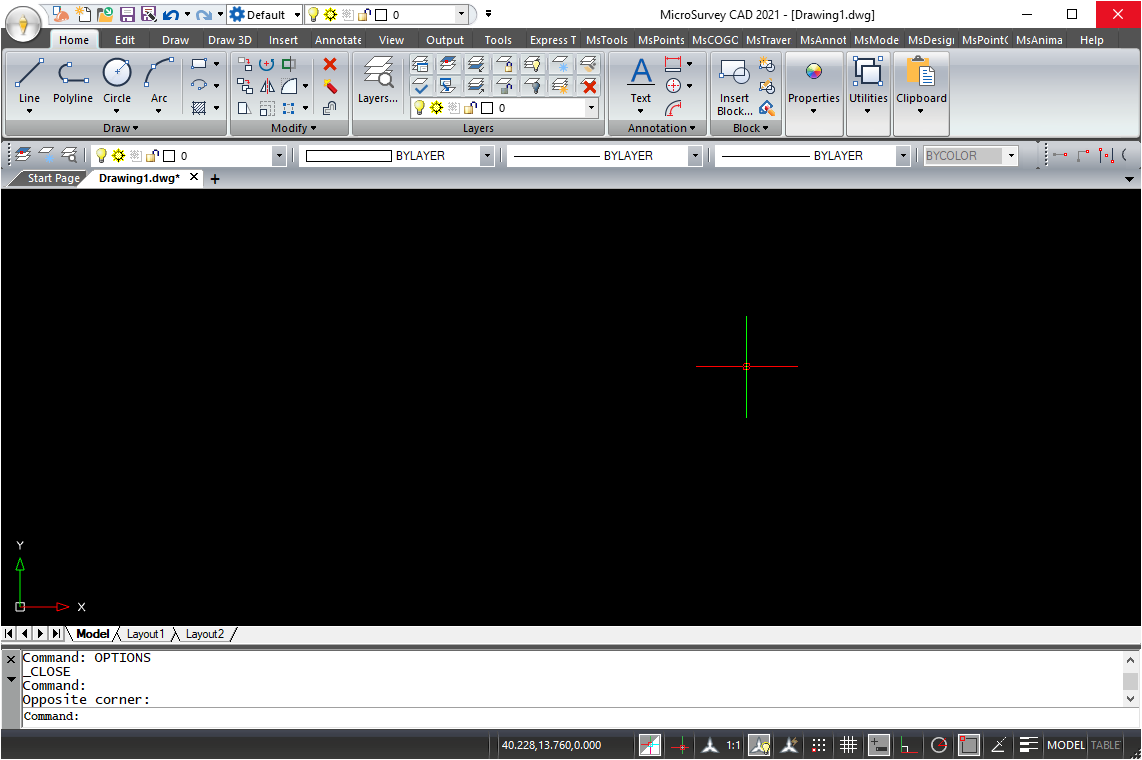
Task: Toggle snap mode in status bar
Action: [x=819, y=745]
